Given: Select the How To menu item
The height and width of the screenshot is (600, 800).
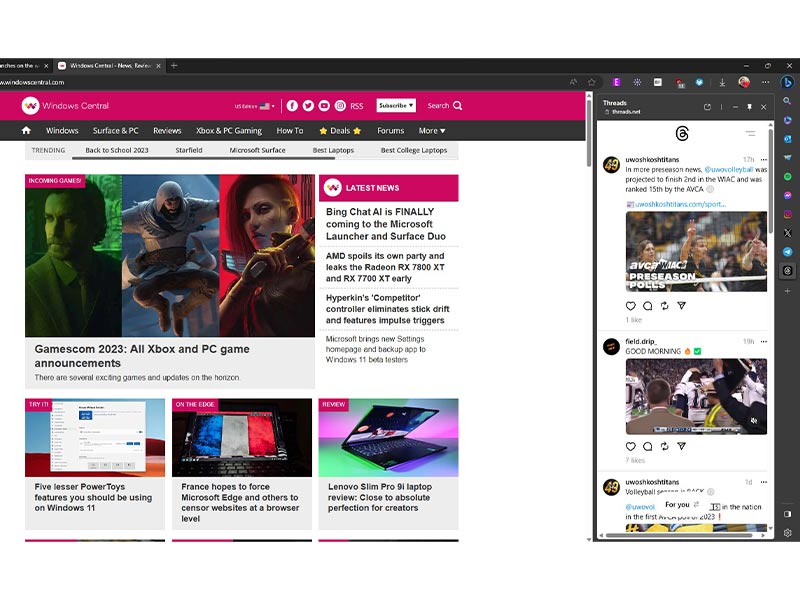Looking at the screenshot, I should click(x=290, y=131).
